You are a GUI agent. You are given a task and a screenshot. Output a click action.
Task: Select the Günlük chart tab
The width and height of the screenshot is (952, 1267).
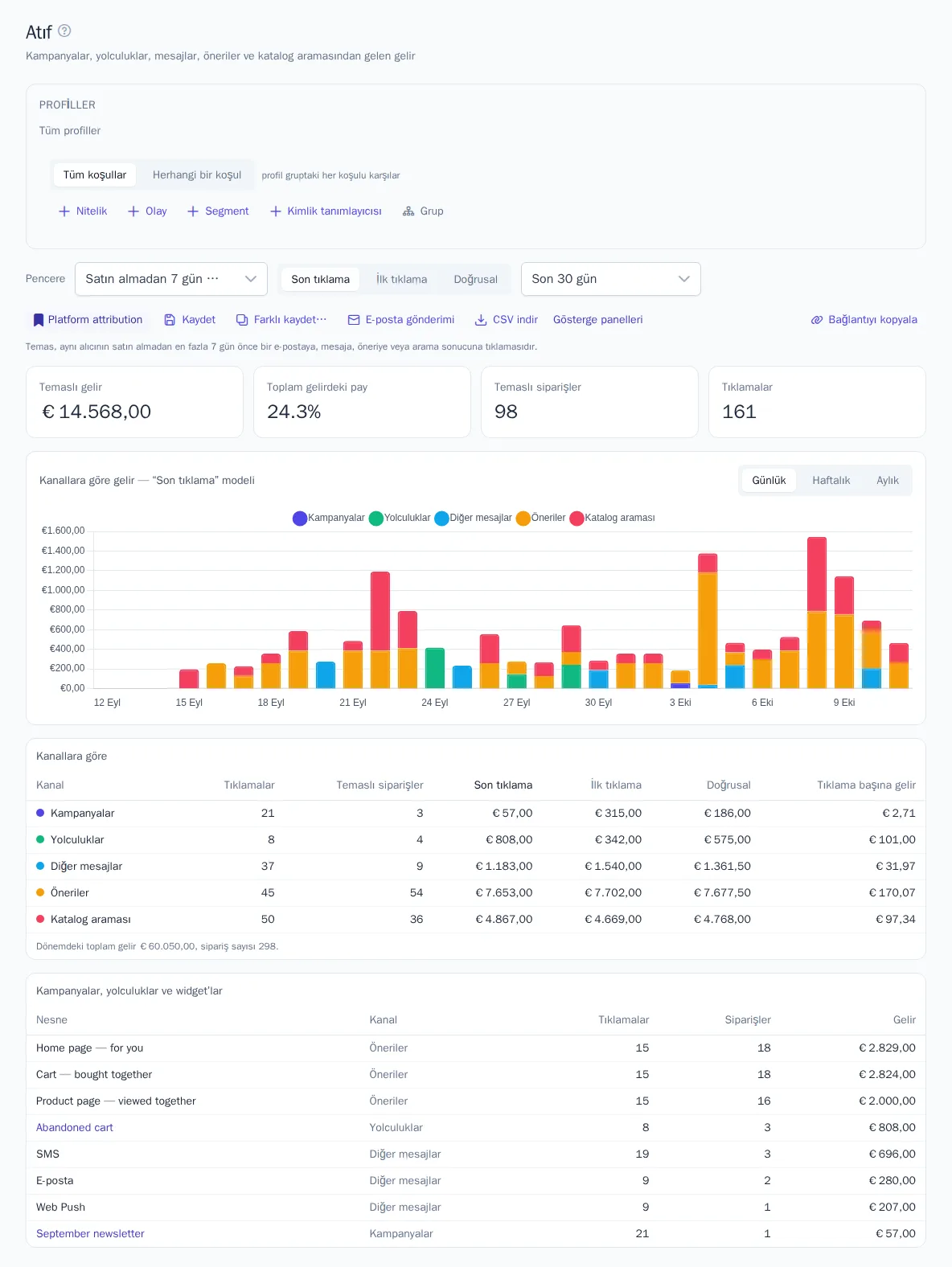click(769, 481)
